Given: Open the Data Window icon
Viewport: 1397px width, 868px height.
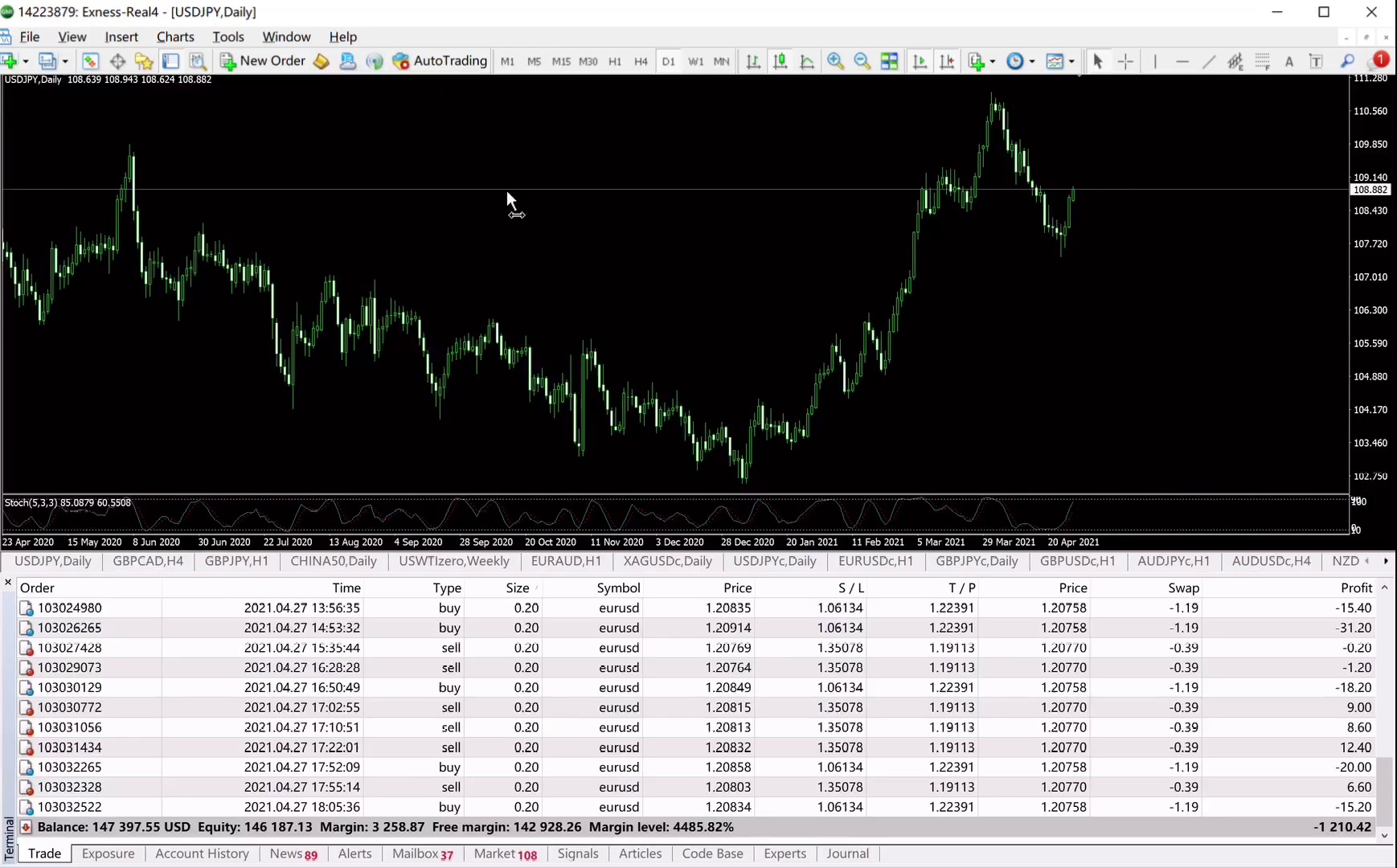Looking at the screenshot, I should (117, 61).
